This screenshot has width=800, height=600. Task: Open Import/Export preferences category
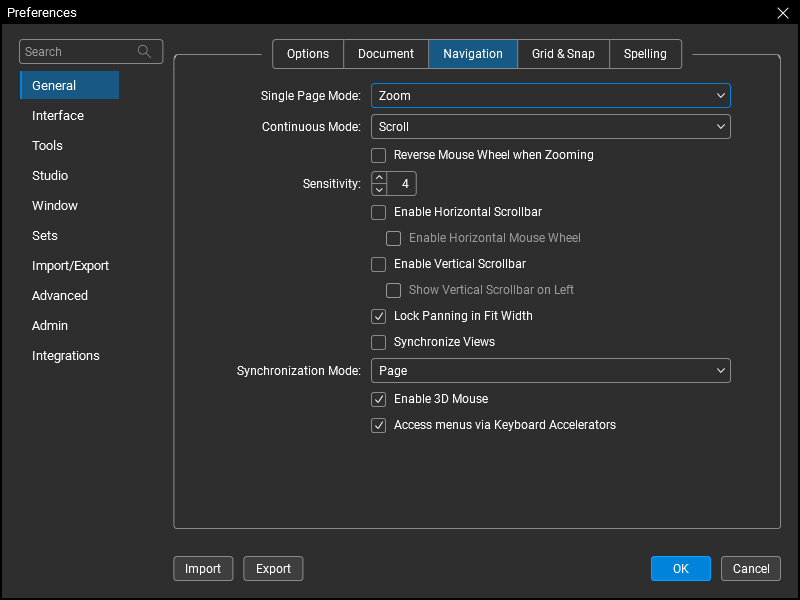tap(69, 265)
